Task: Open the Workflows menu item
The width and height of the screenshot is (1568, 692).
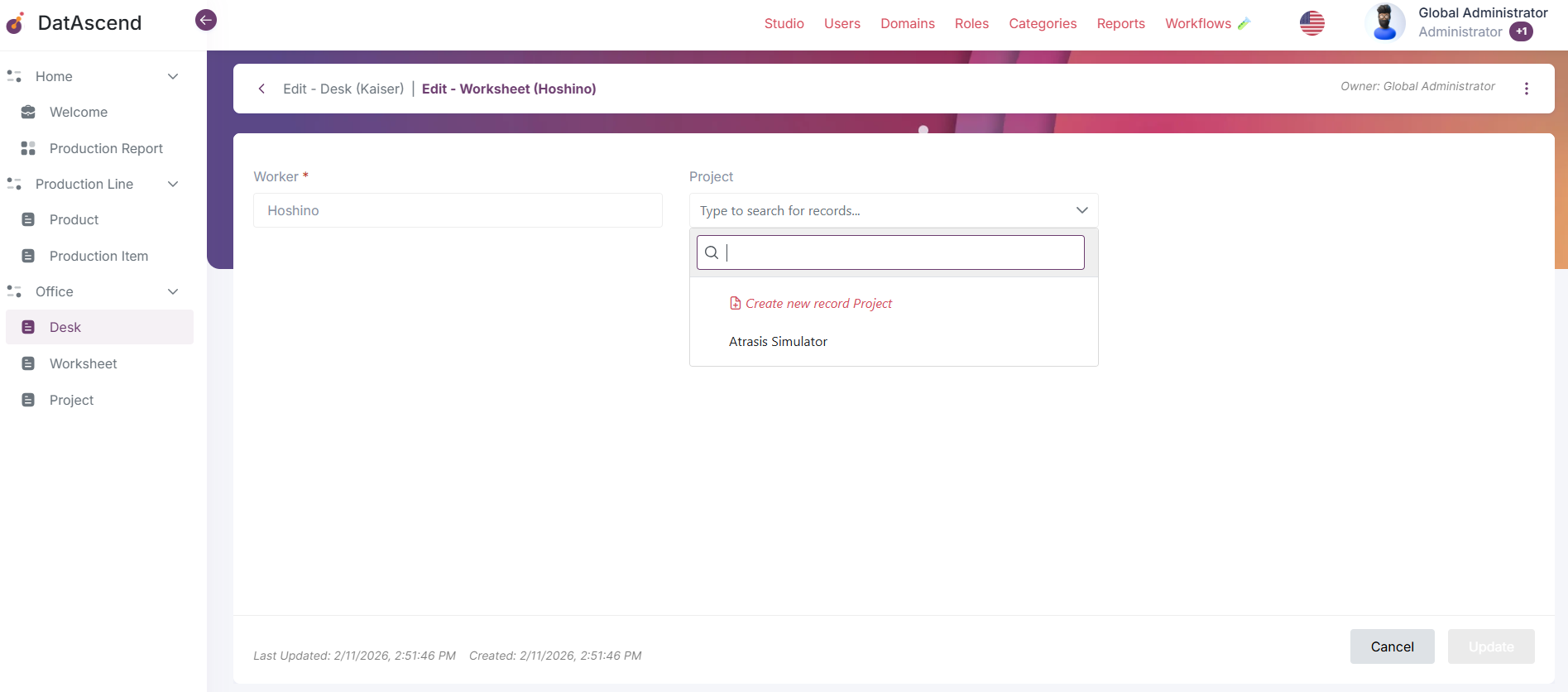Action: pos(1197,23)
